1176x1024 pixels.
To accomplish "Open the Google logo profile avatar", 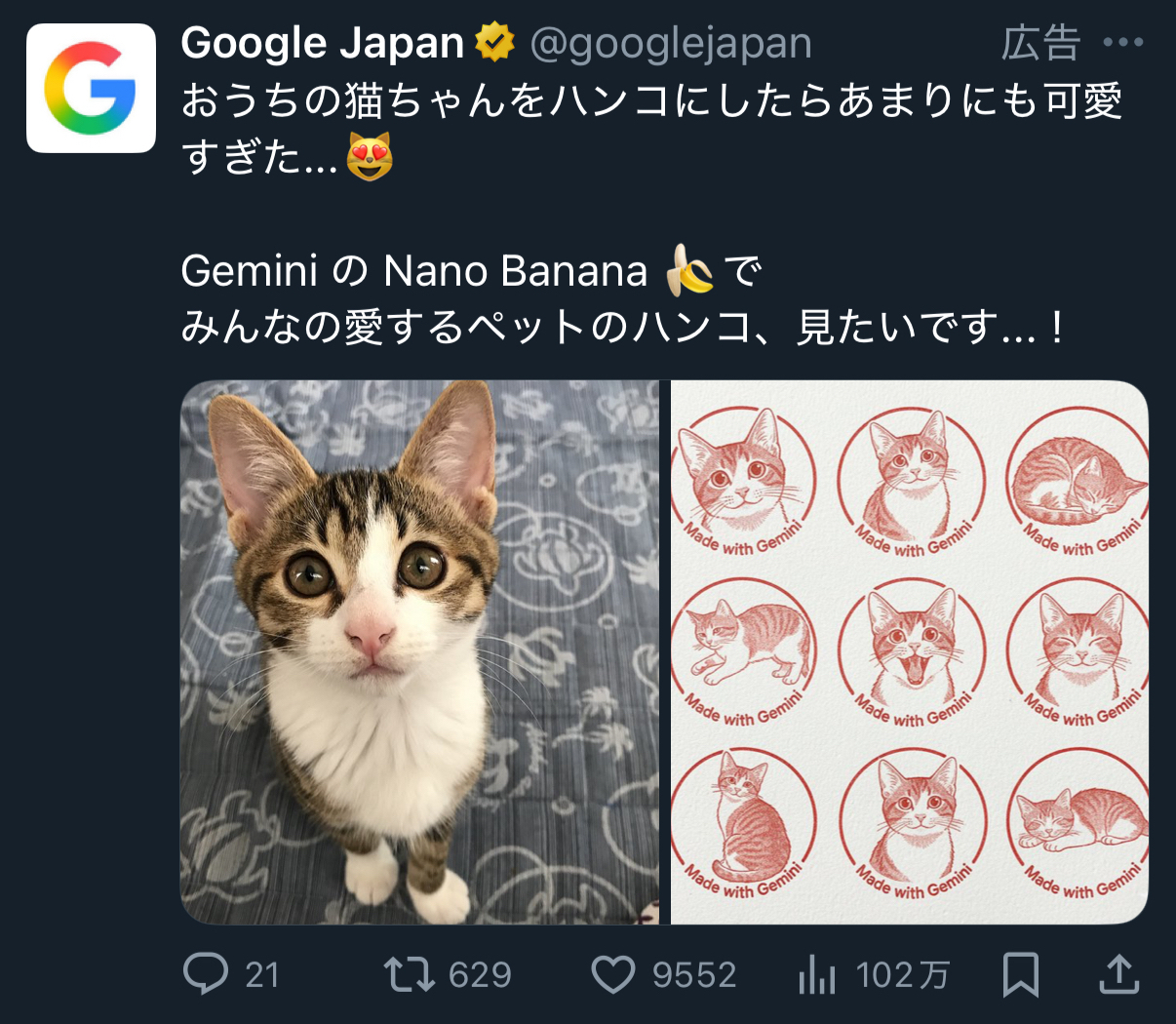I will point(91,89).
